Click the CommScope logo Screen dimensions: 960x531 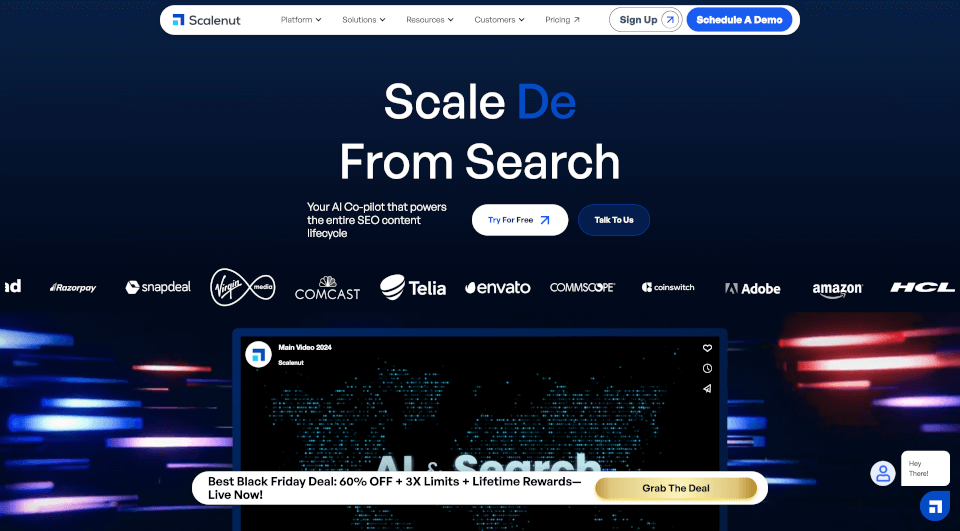click(x=582, y=287)
